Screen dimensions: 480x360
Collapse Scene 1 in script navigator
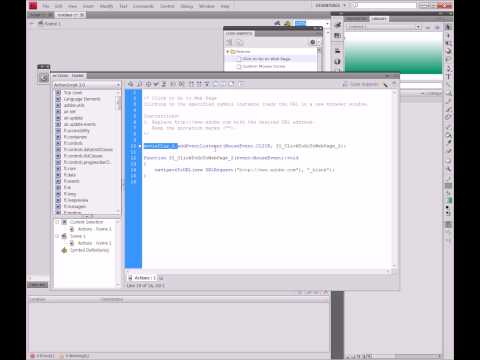point(57,236)
